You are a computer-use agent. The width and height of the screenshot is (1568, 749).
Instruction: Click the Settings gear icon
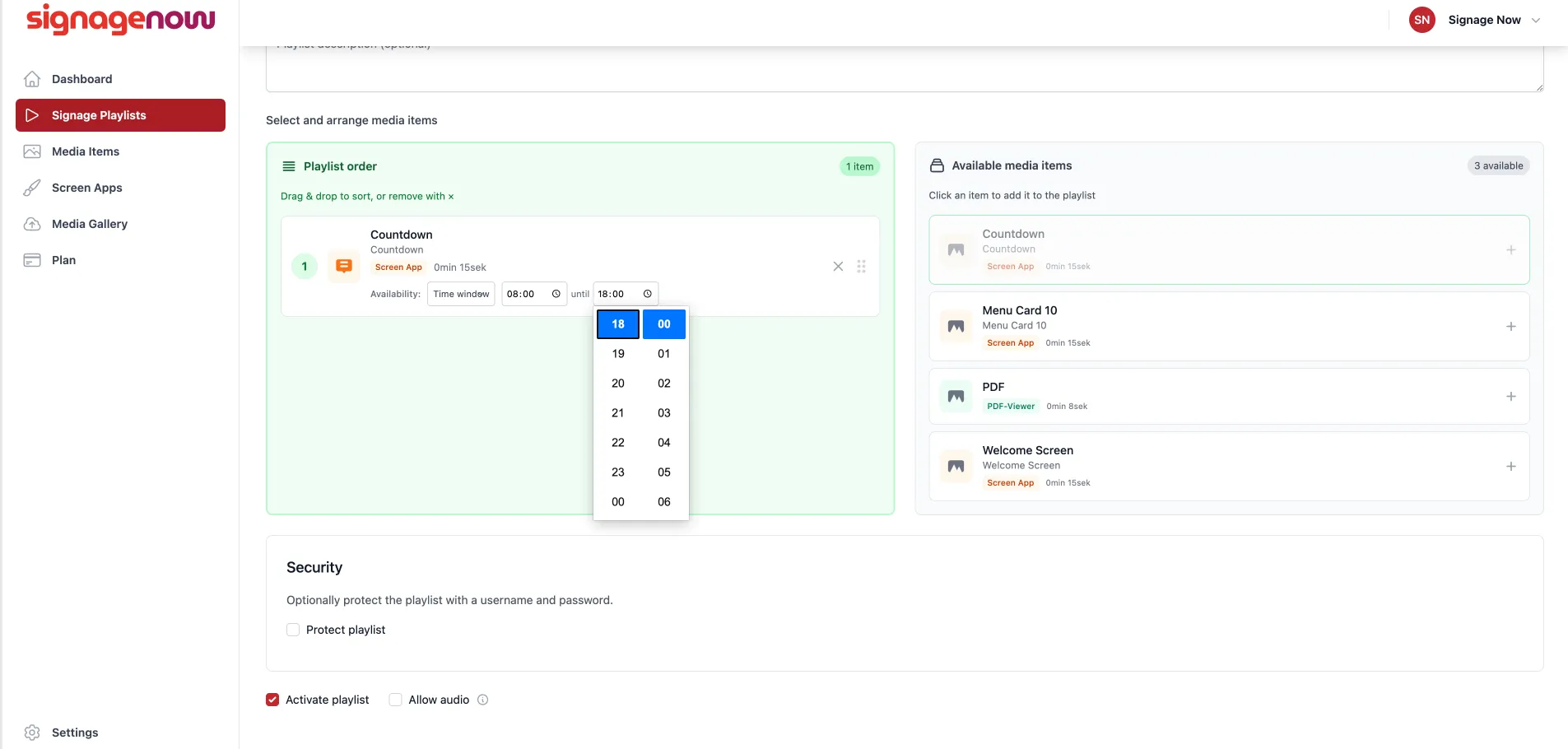(x=32, y=733)
